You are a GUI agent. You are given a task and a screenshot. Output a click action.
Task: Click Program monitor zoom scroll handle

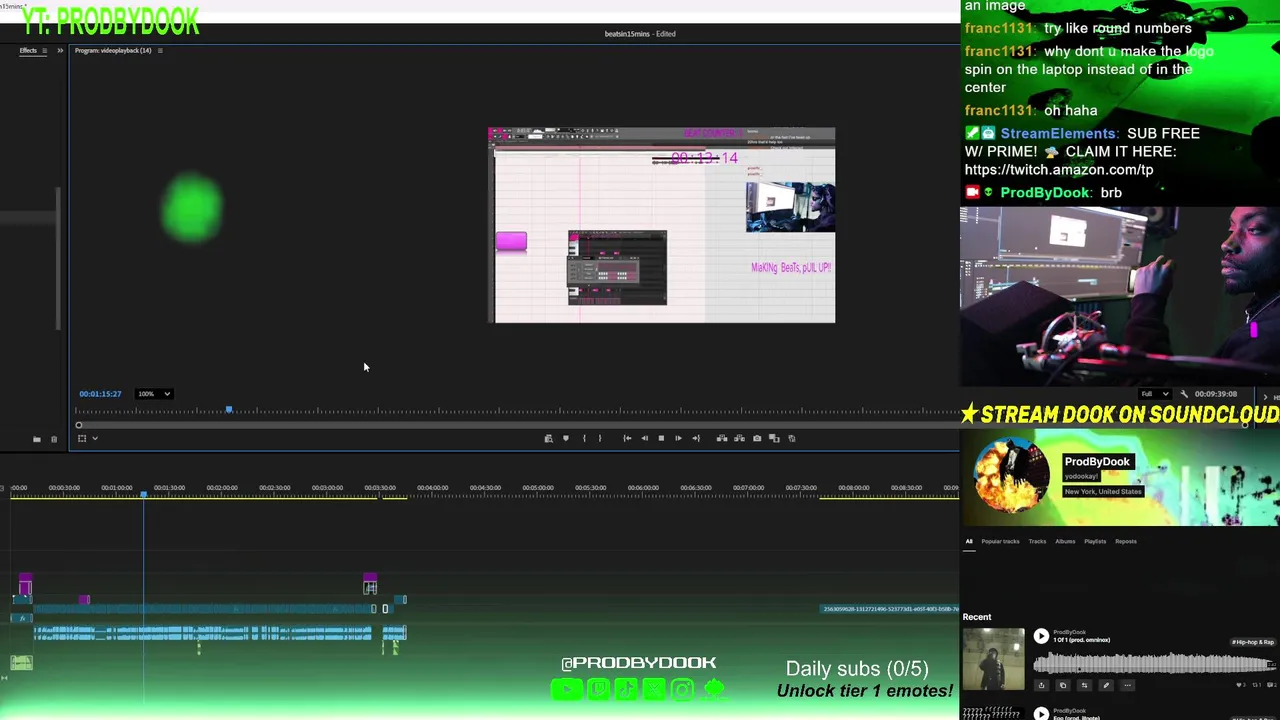[x=79, y=425]
